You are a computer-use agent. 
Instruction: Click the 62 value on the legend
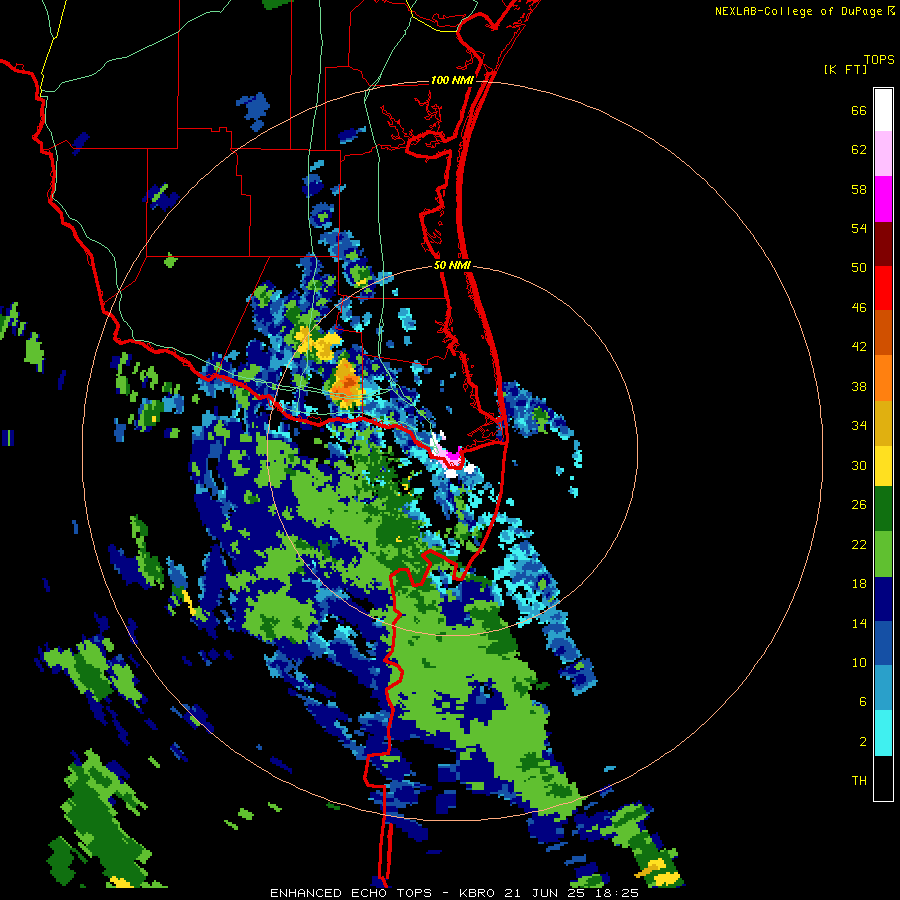coord(859,150)
